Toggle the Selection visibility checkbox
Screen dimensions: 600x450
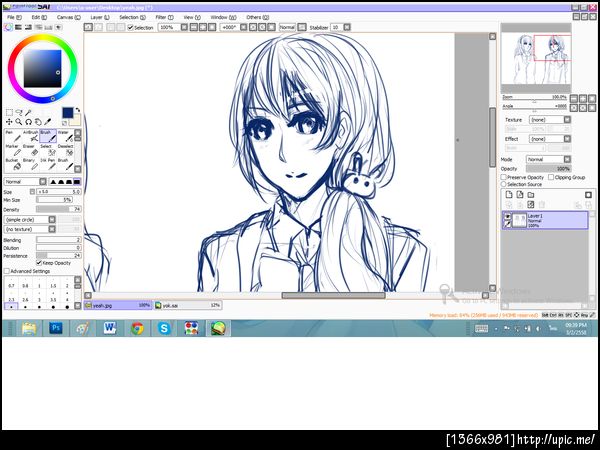[x=130, y=28]
